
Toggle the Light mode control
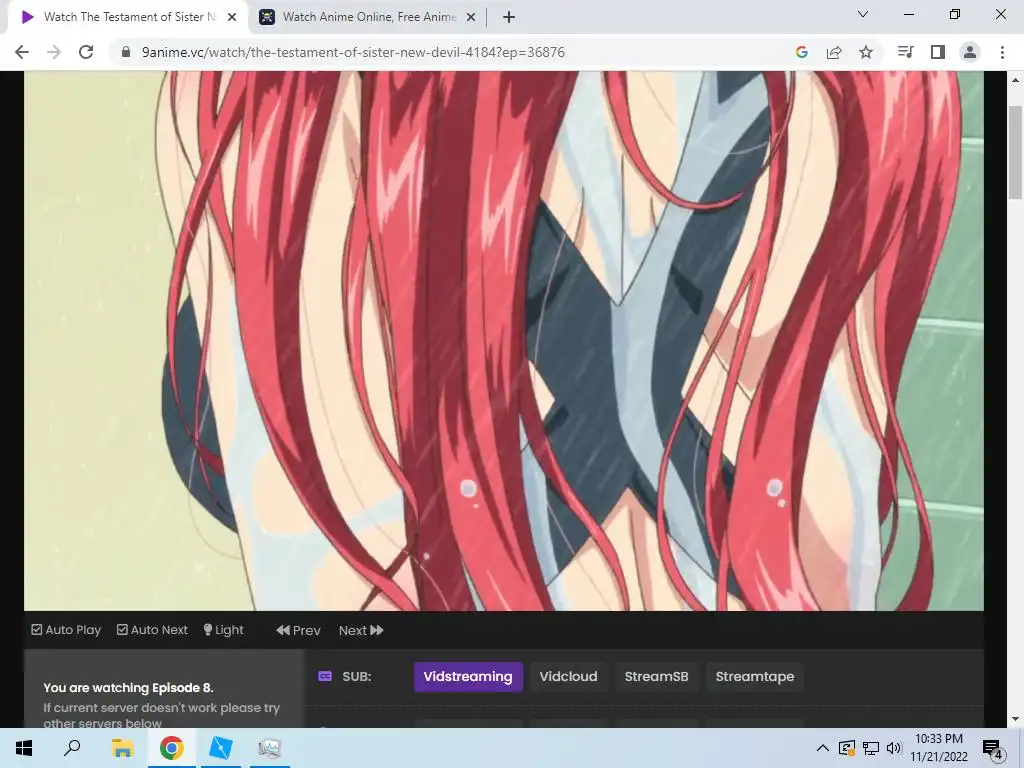tap(223, 630)
